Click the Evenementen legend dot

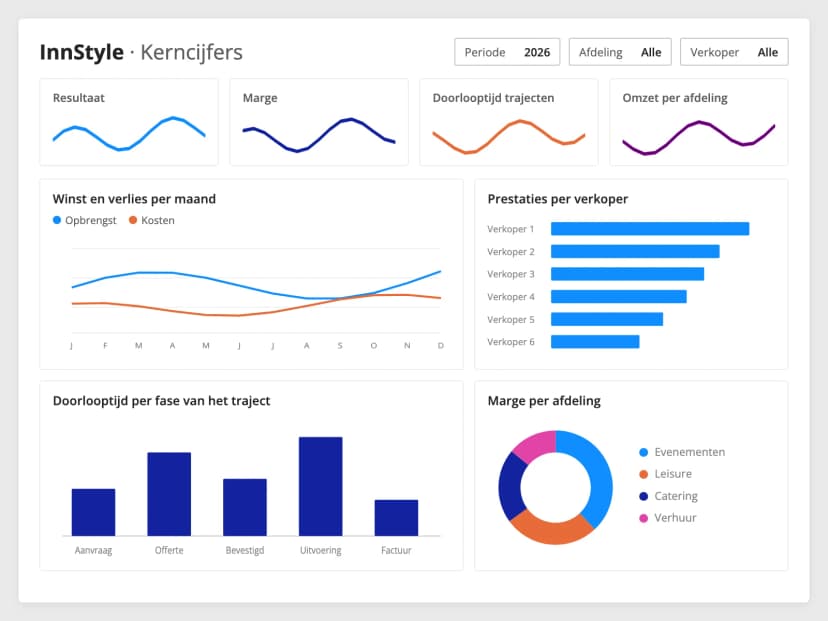click(643, 452)
